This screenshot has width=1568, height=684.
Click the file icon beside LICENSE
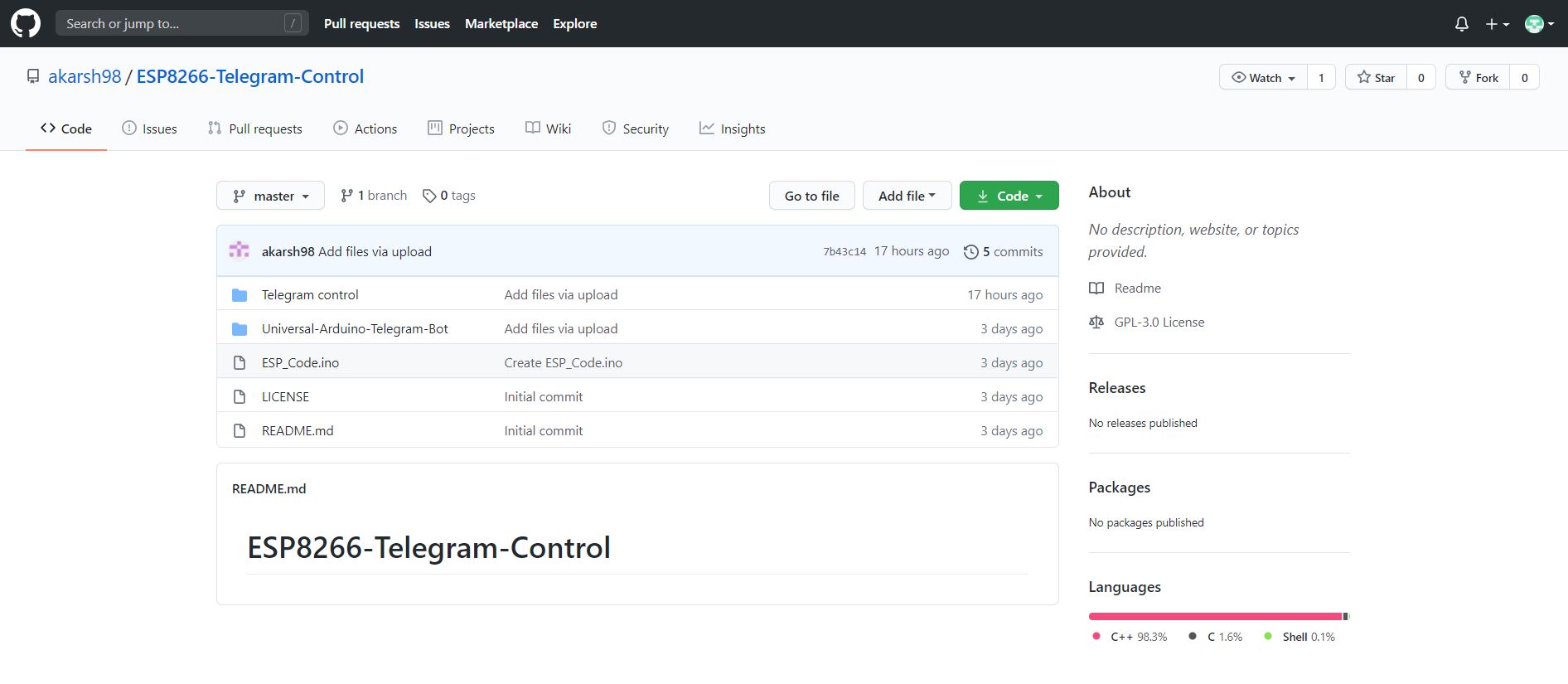coord(240,396)
